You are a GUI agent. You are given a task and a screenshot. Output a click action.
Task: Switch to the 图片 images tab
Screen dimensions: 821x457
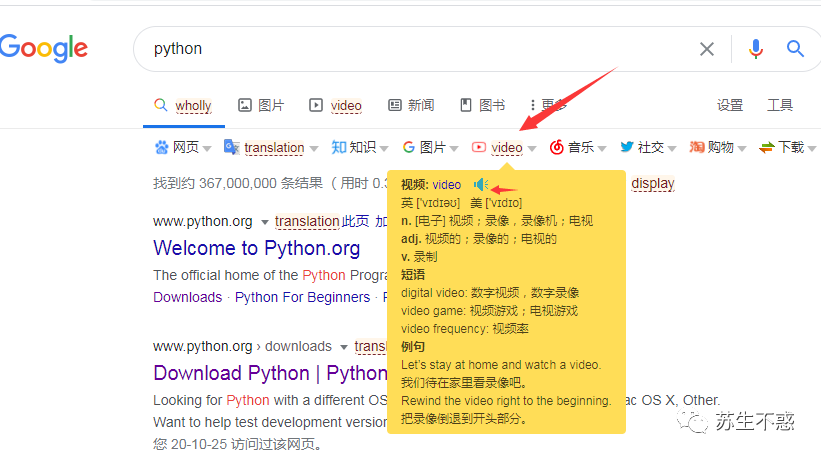(x=261, y=105)
